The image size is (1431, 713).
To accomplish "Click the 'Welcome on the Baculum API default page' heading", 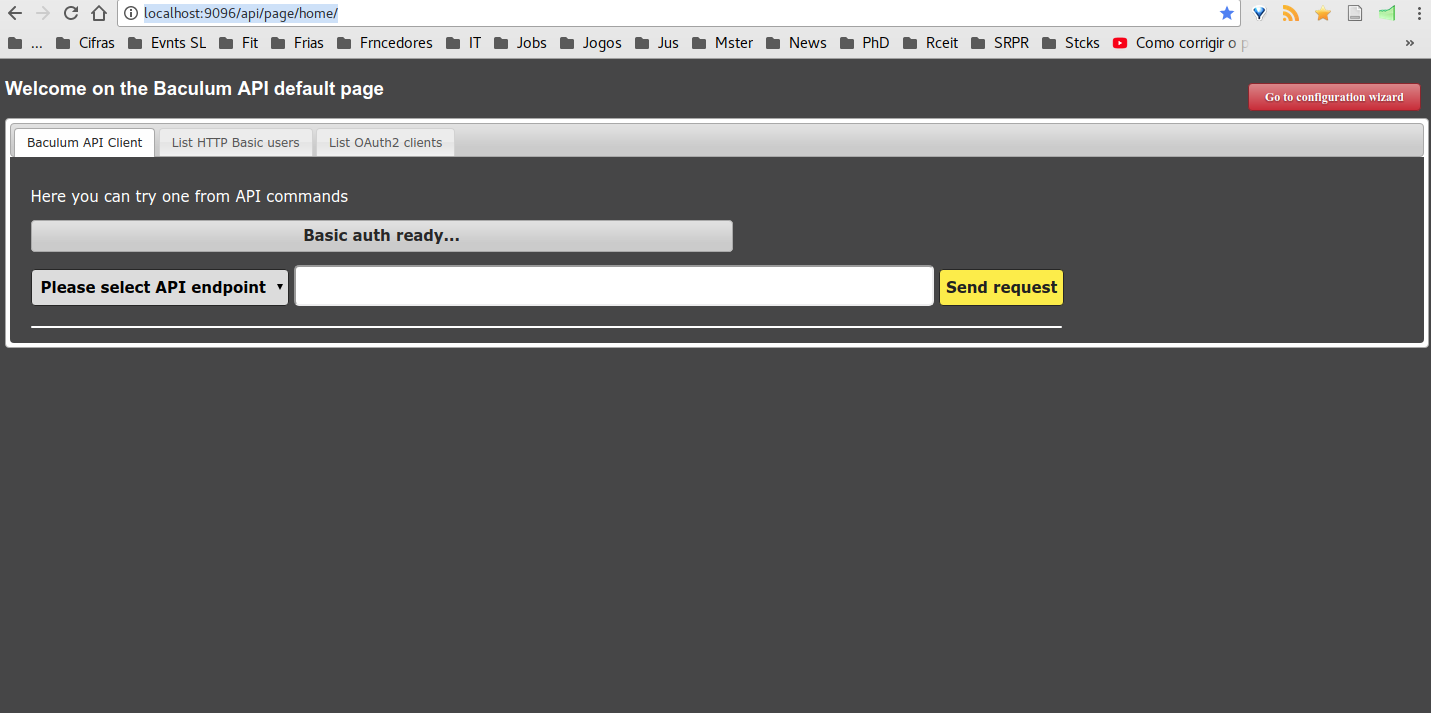I will point(194,89).
